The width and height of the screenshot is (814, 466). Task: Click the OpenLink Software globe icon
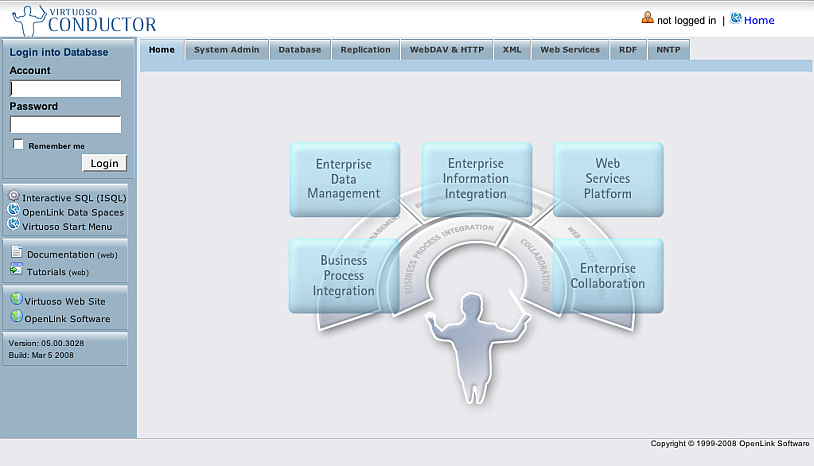coord(16,317)
